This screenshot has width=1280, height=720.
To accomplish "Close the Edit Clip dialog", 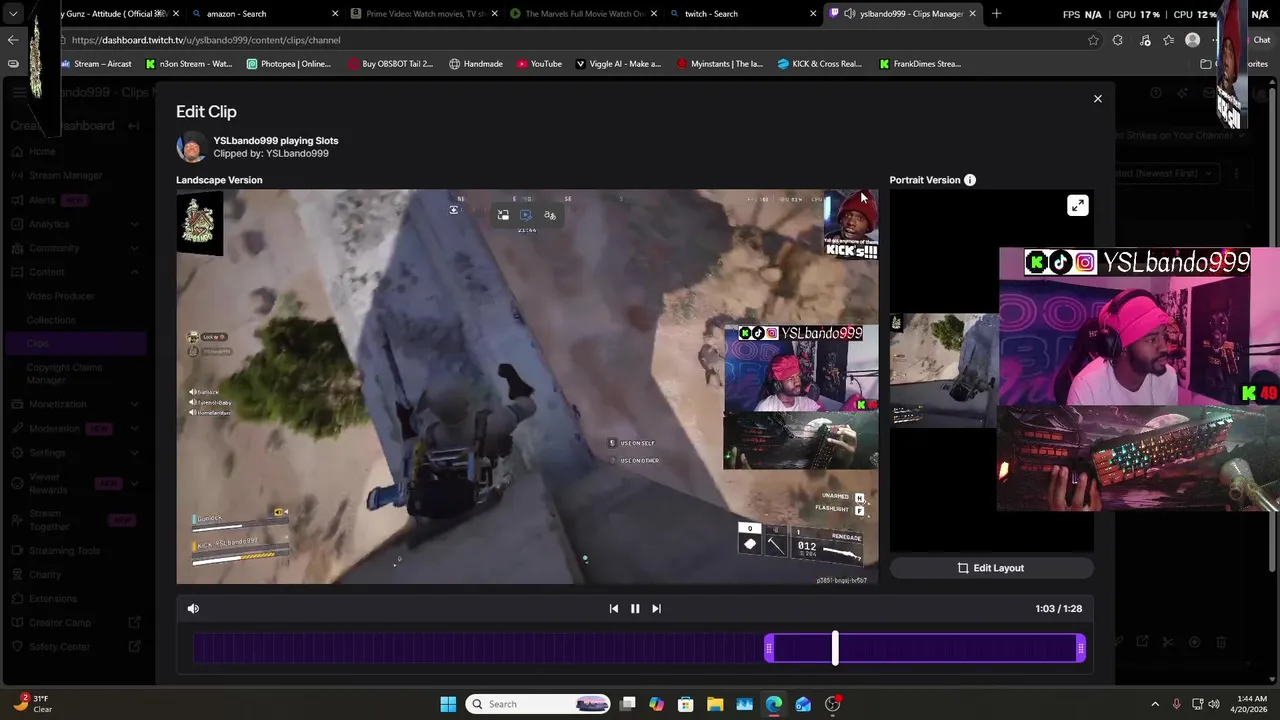I will click(x=1097, y=99).
